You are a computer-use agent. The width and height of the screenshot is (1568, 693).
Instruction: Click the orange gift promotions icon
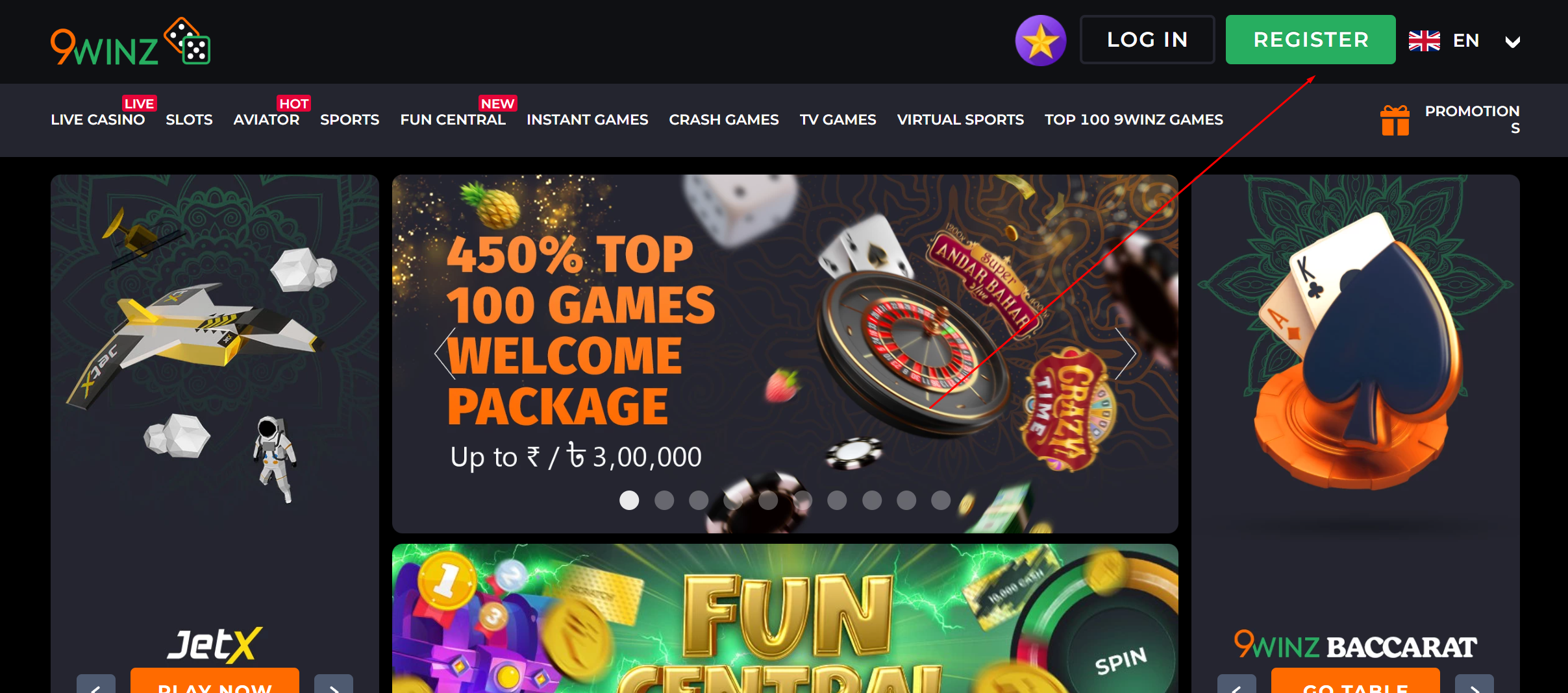[1395, 120]
